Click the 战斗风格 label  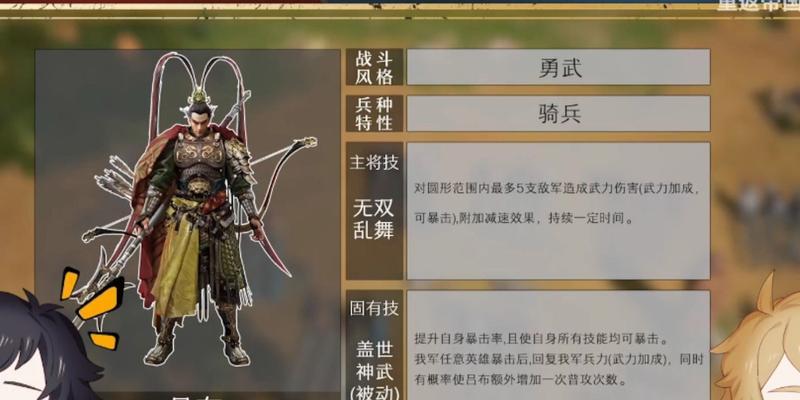click(x=374, y=67)
